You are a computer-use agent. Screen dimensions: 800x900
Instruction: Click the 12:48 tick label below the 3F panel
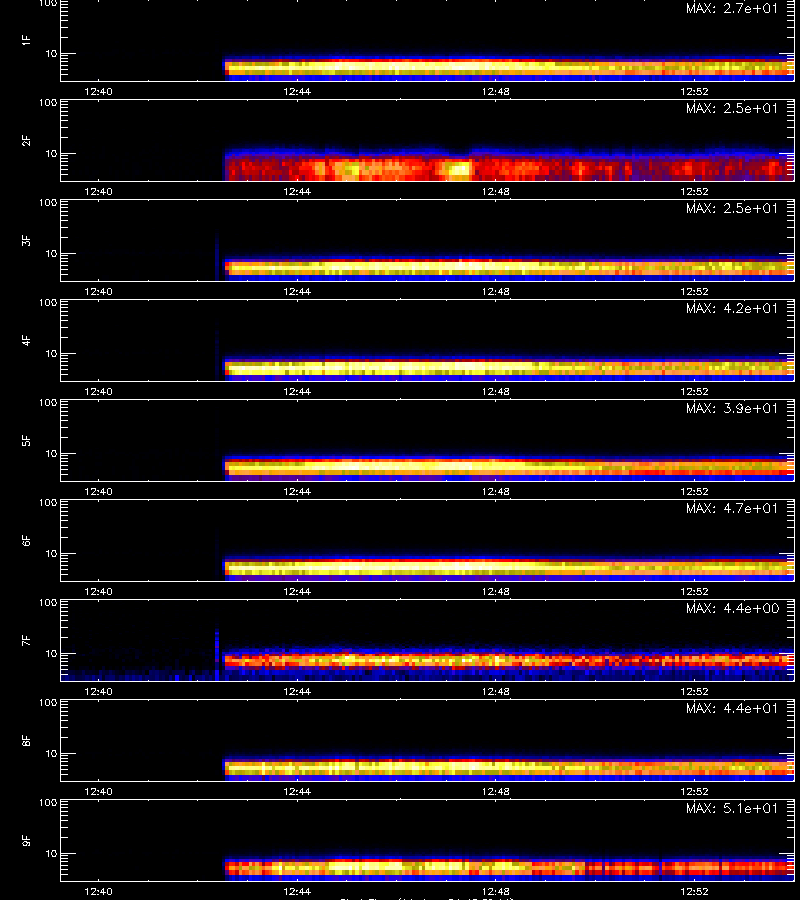click(495, 291)
